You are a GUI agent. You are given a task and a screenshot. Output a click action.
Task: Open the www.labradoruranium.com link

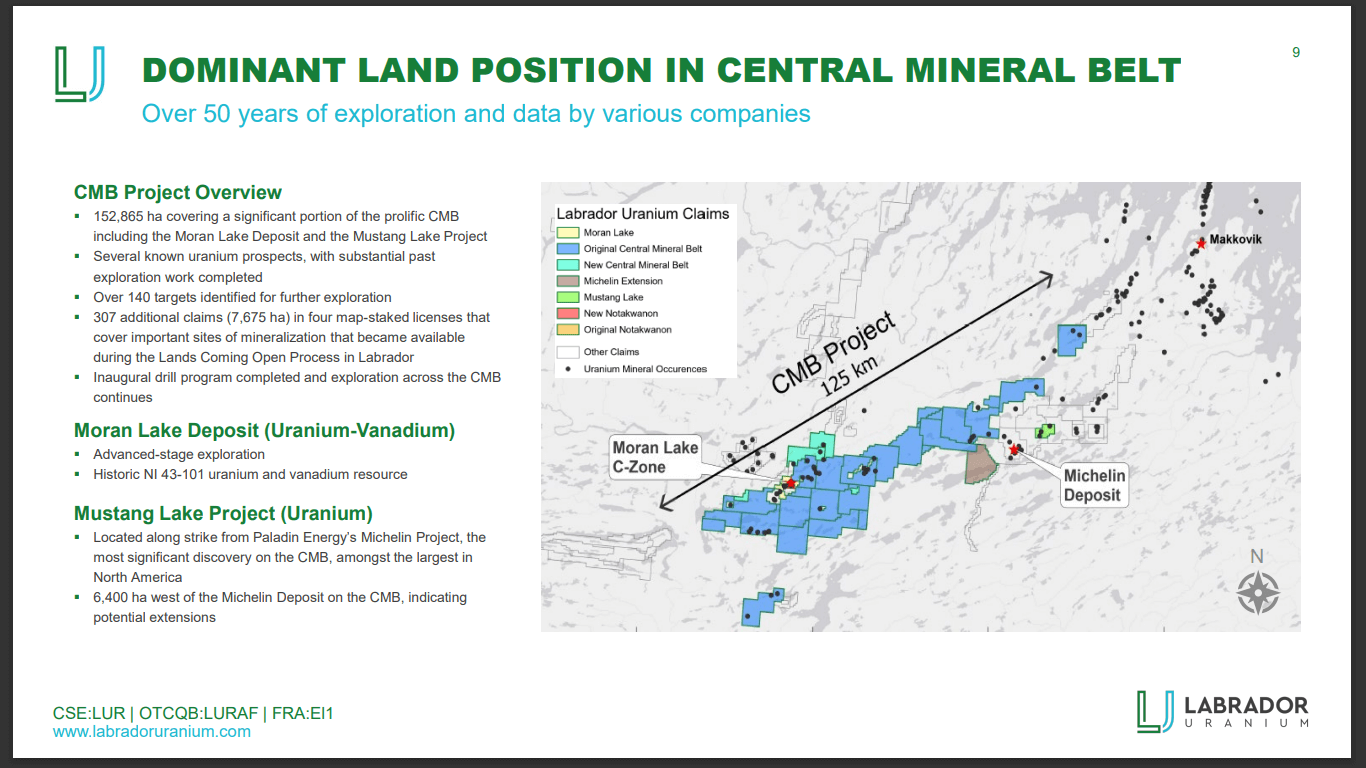pos(152,731)
